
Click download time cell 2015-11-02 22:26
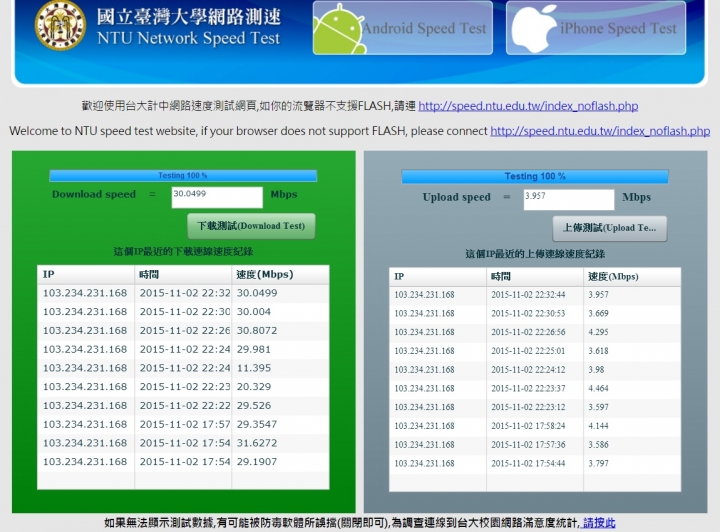[183, 331]
